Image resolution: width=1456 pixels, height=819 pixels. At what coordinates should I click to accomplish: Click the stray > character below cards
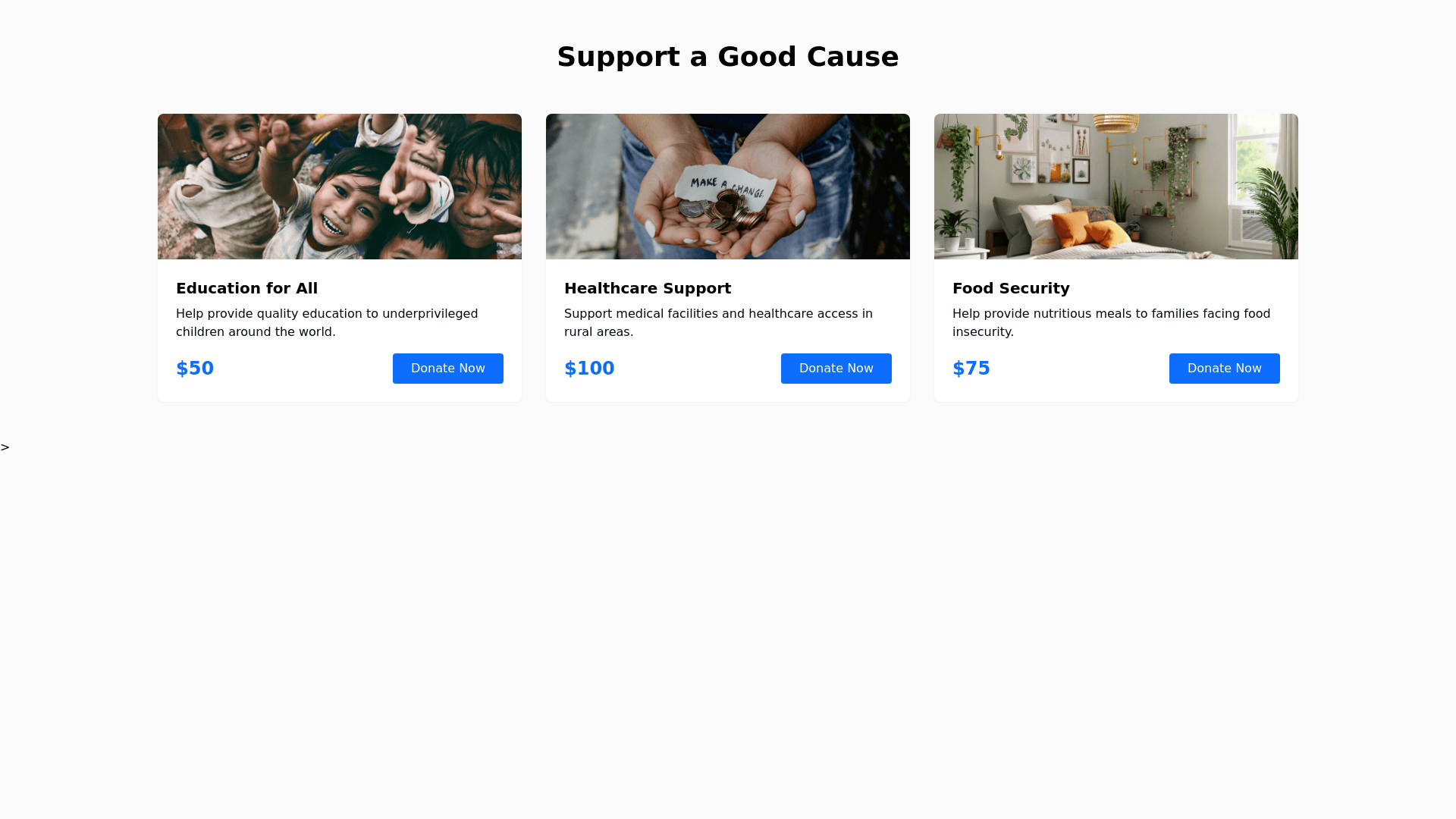pyautogui.click(x=5, y=447)
